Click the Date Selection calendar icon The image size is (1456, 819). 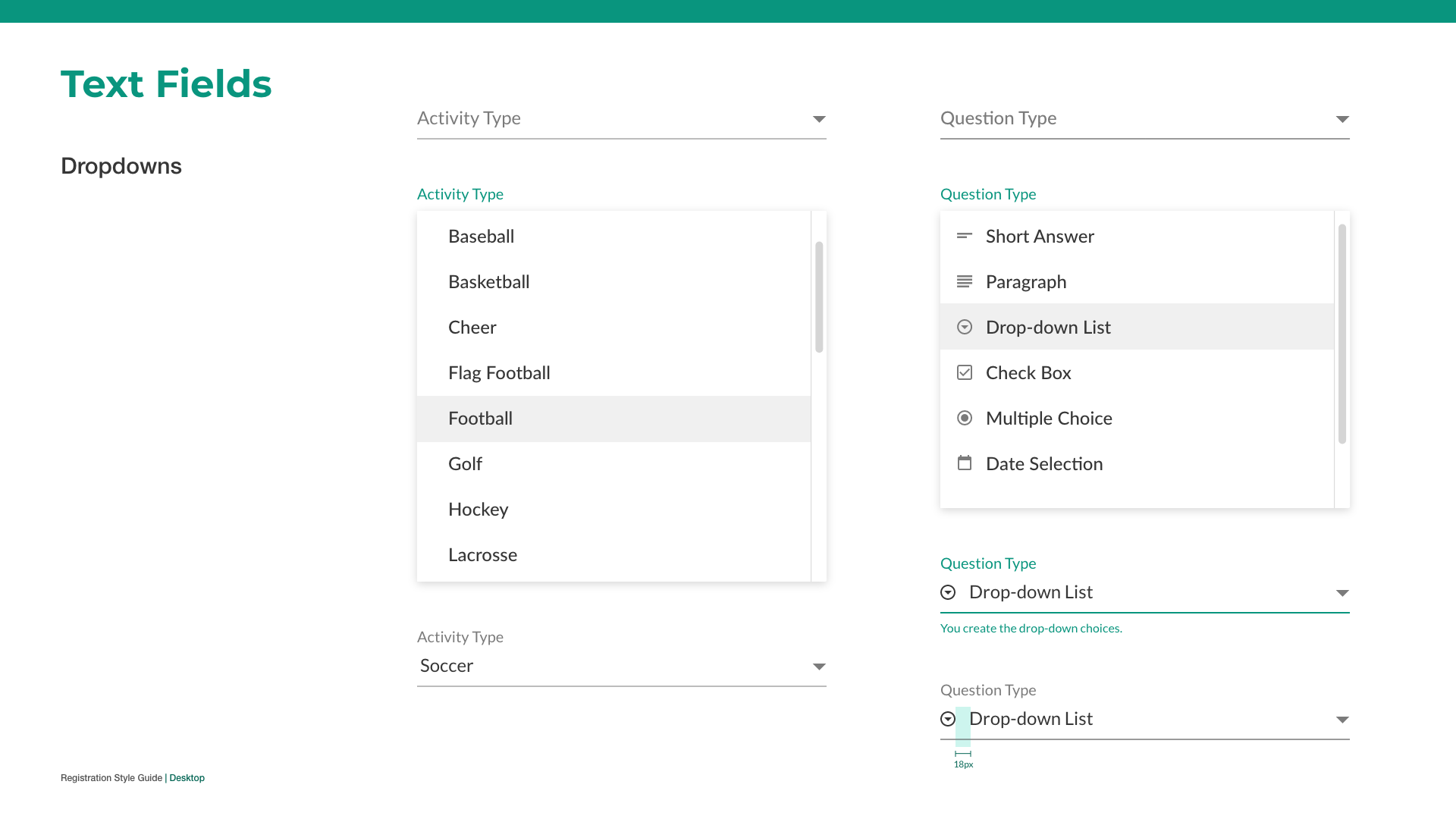click(964, 463)
